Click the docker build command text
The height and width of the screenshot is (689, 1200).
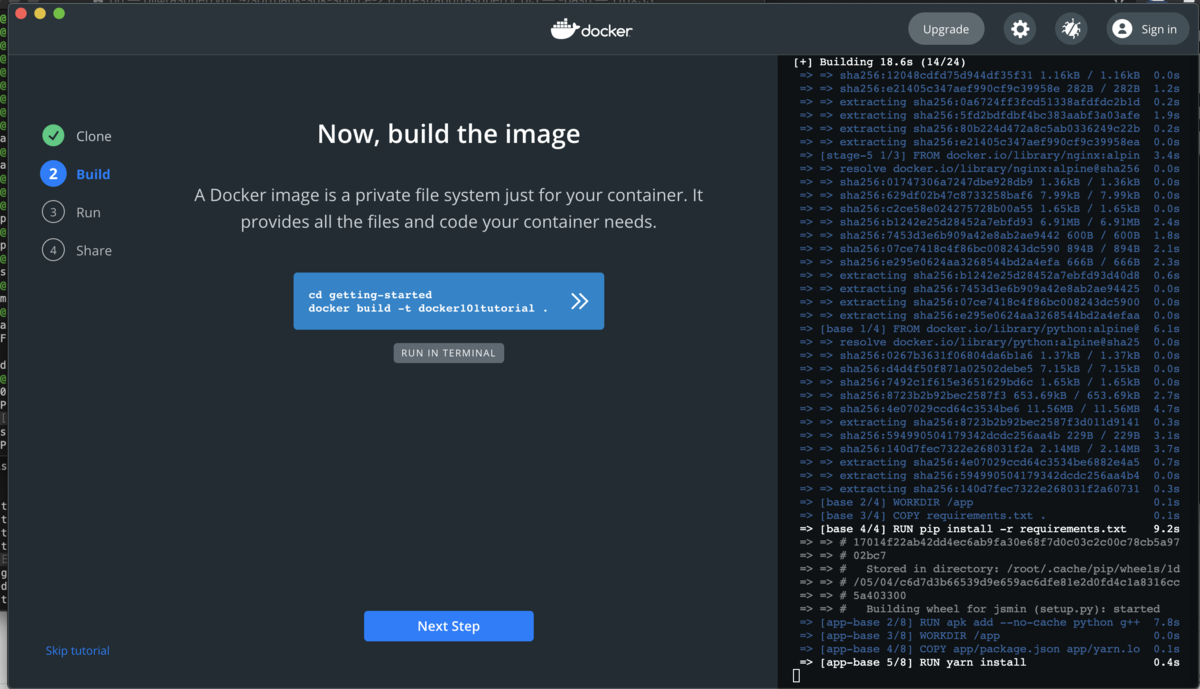coord(428,308)
